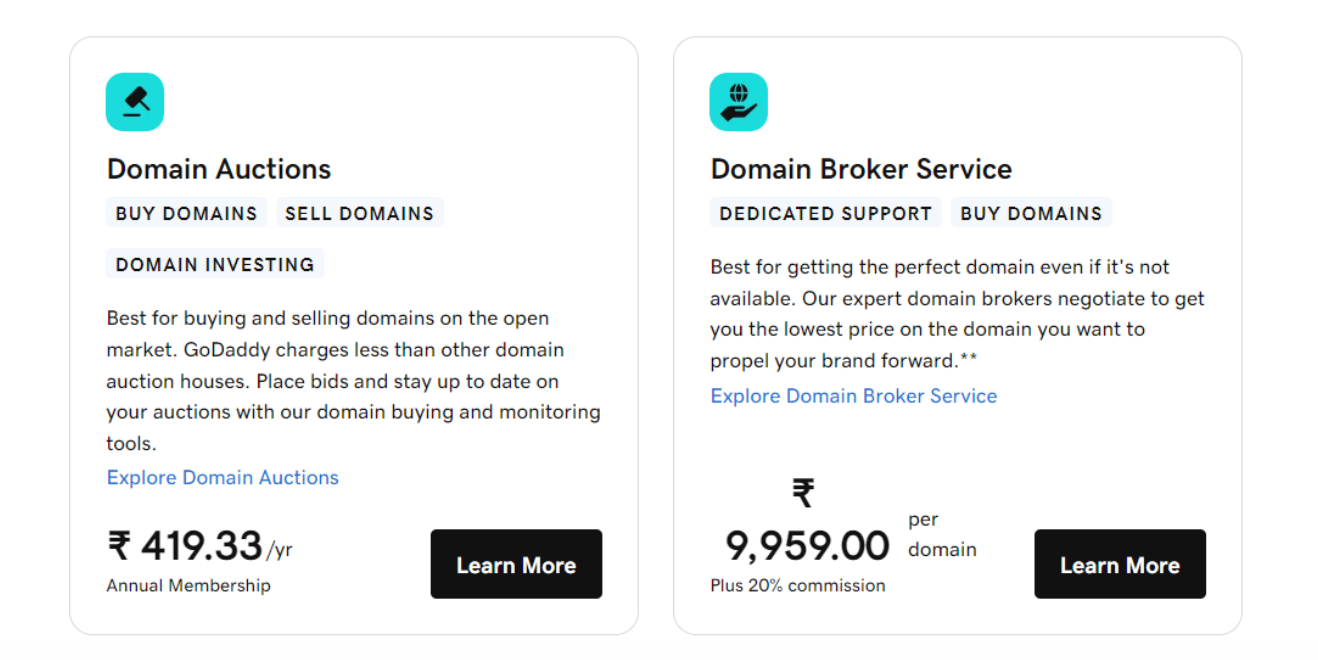Click the Domain Auctions description paragraph
The width and height of the screenshot is (1318, 660).
353,381
